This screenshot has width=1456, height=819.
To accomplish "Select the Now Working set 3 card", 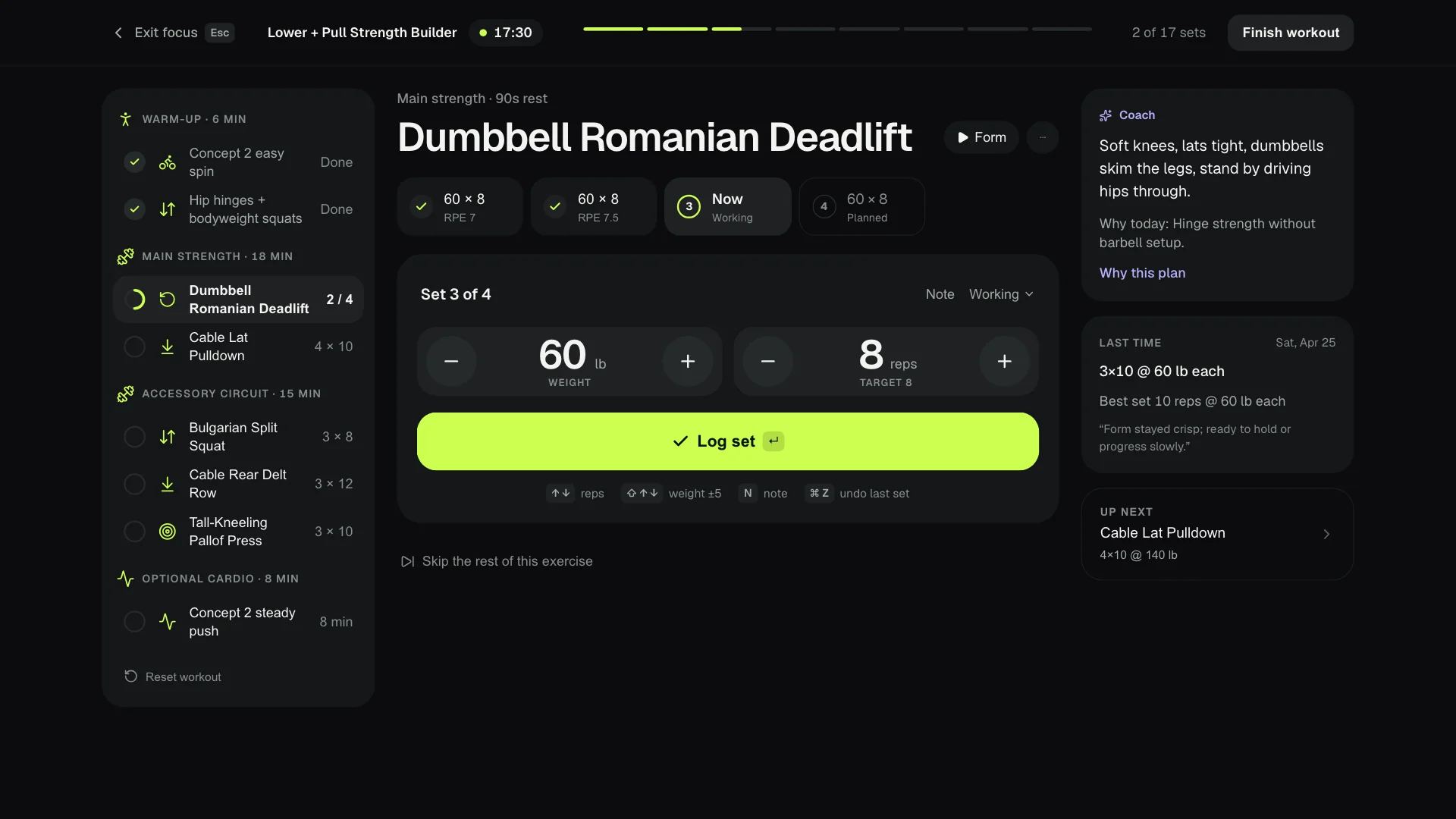I will (x=728, y=207).
